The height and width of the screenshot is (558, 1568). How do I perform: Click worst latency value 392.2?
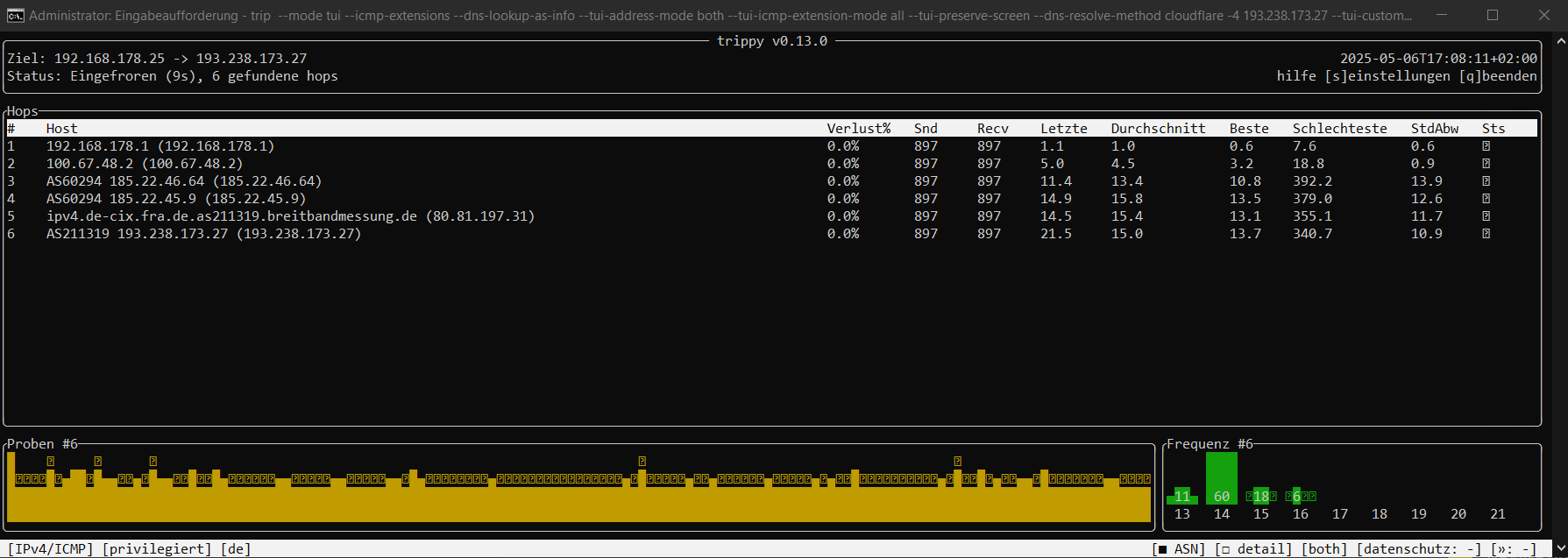click(x=1312, y=181)
